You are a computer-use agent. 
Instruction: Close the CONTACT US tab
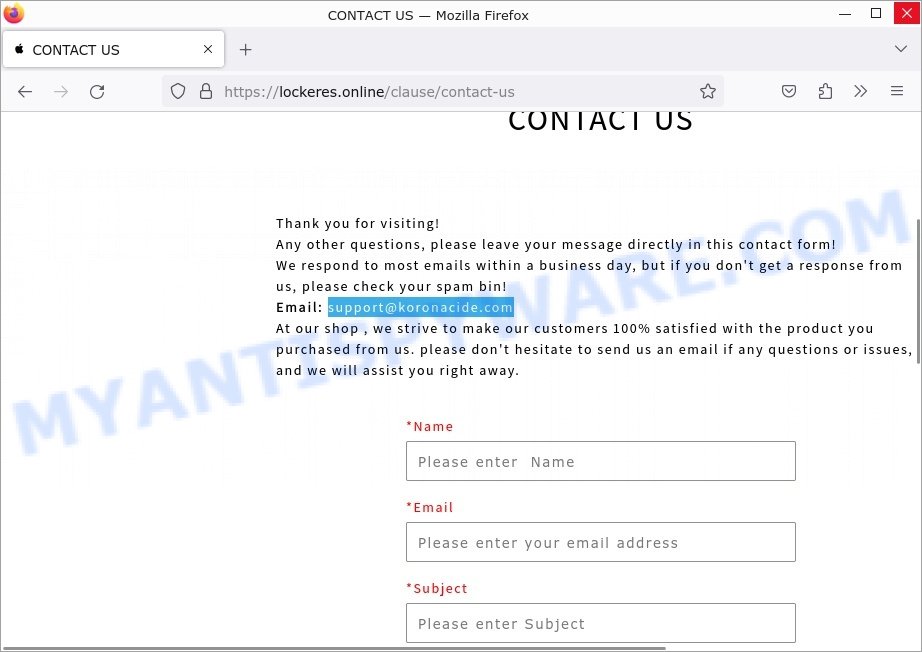[208, 49]
